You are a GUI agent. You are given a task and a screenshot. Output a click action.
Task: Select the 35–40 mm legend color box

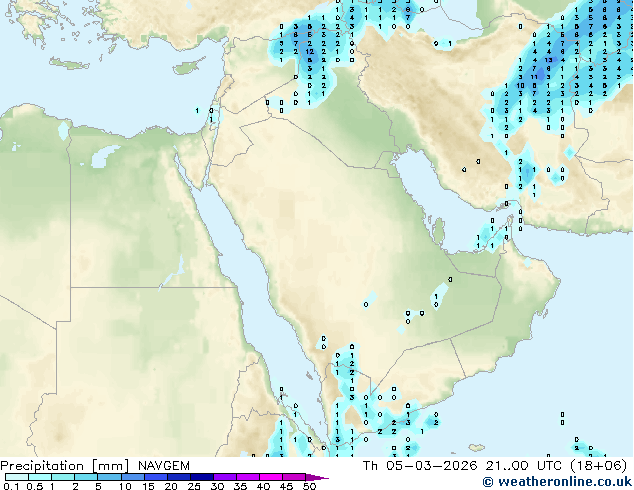(247, 477)
